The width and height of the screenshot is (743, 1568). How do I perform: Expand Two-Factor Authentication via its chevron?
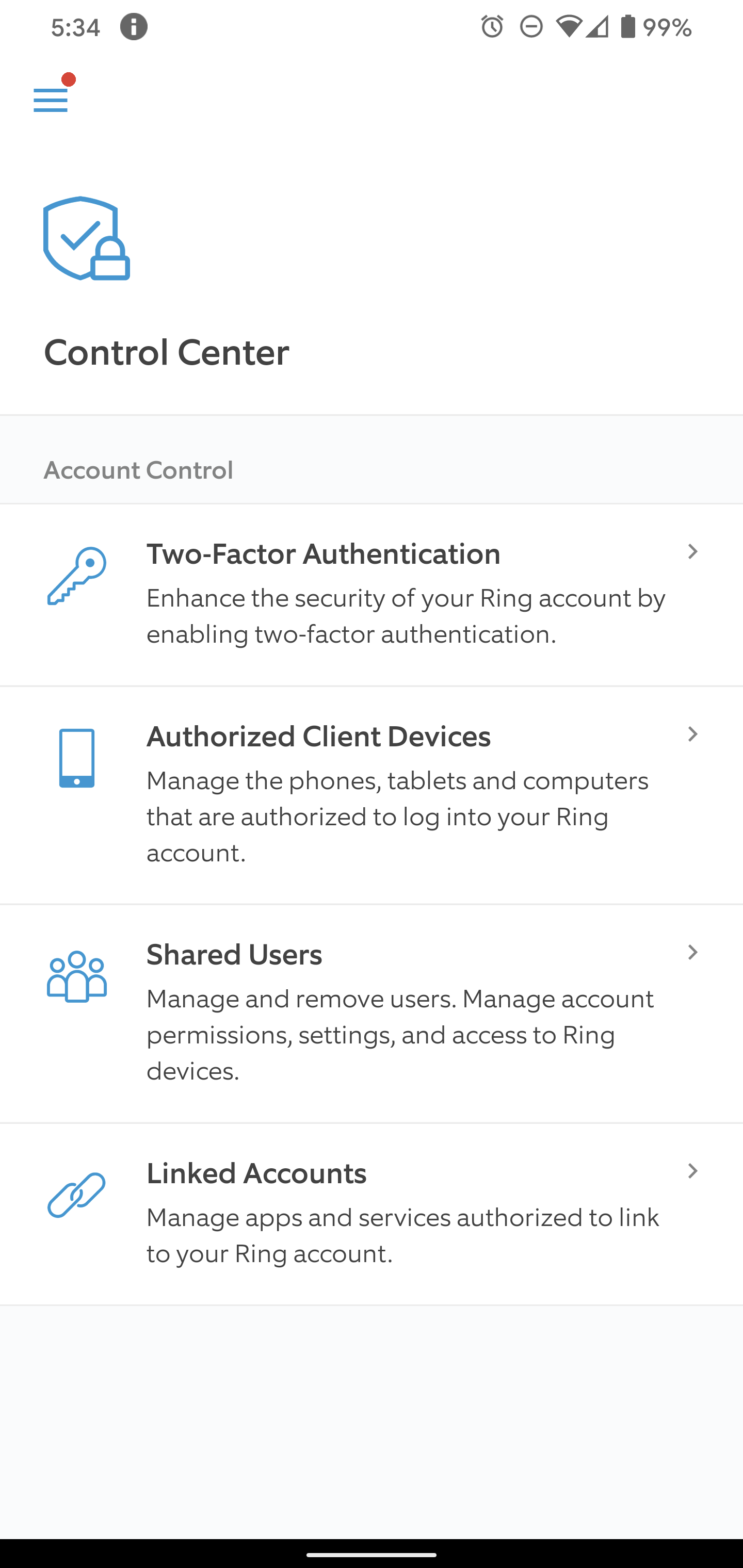692,552
